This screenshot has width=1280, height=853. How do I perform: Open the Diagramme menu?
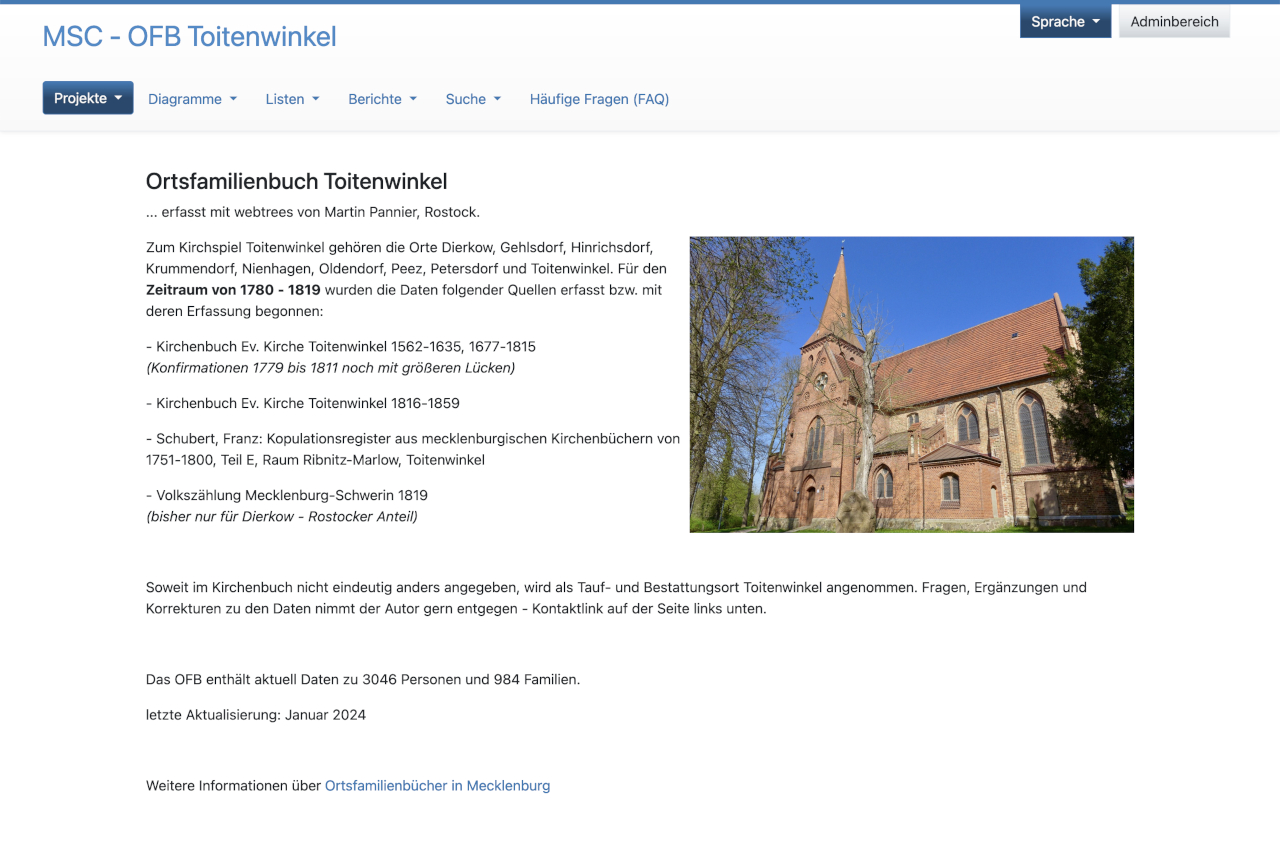[x=192, y=99]
